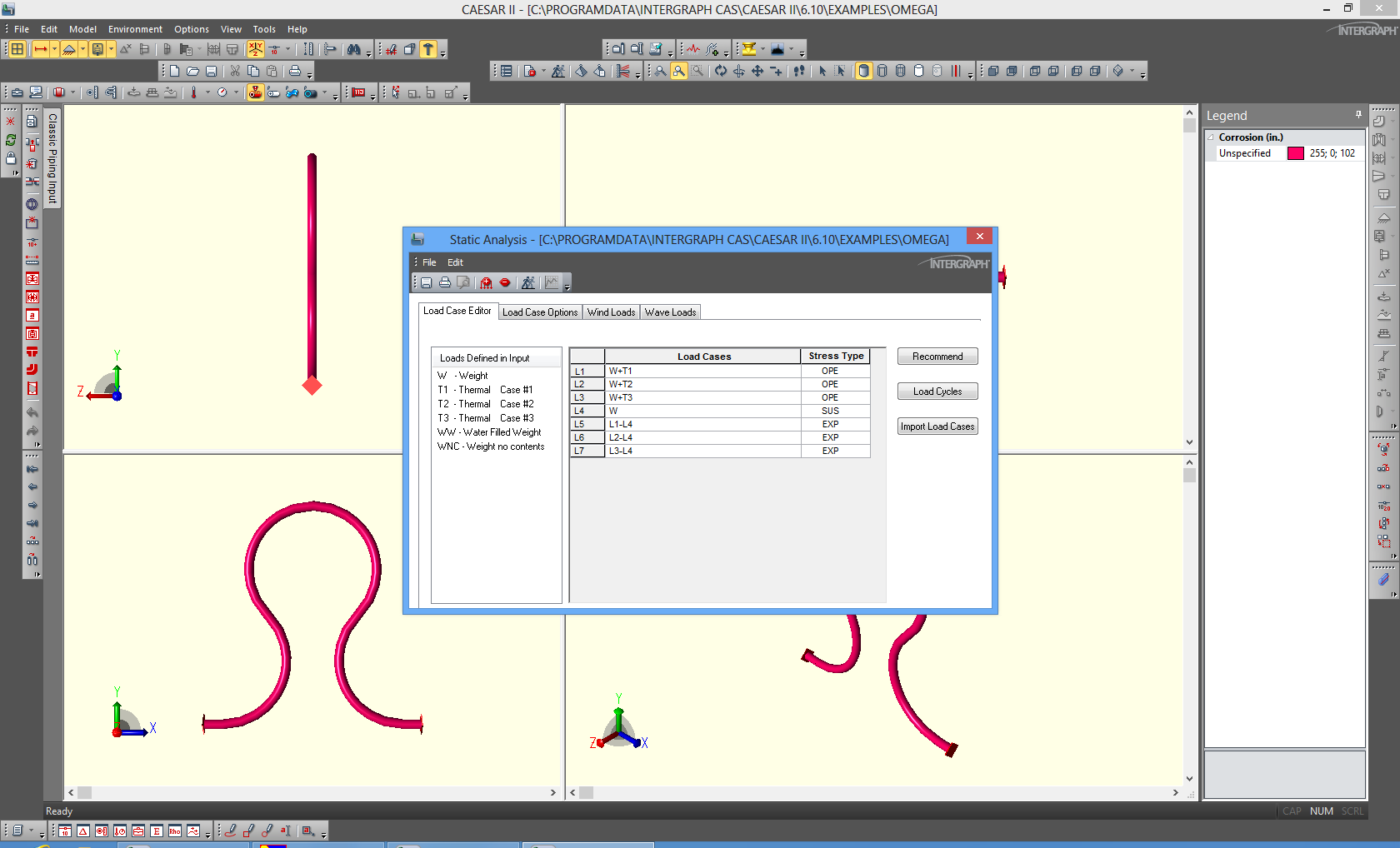Click the running man batch run icon in main toolbar

tap(558, 71)
